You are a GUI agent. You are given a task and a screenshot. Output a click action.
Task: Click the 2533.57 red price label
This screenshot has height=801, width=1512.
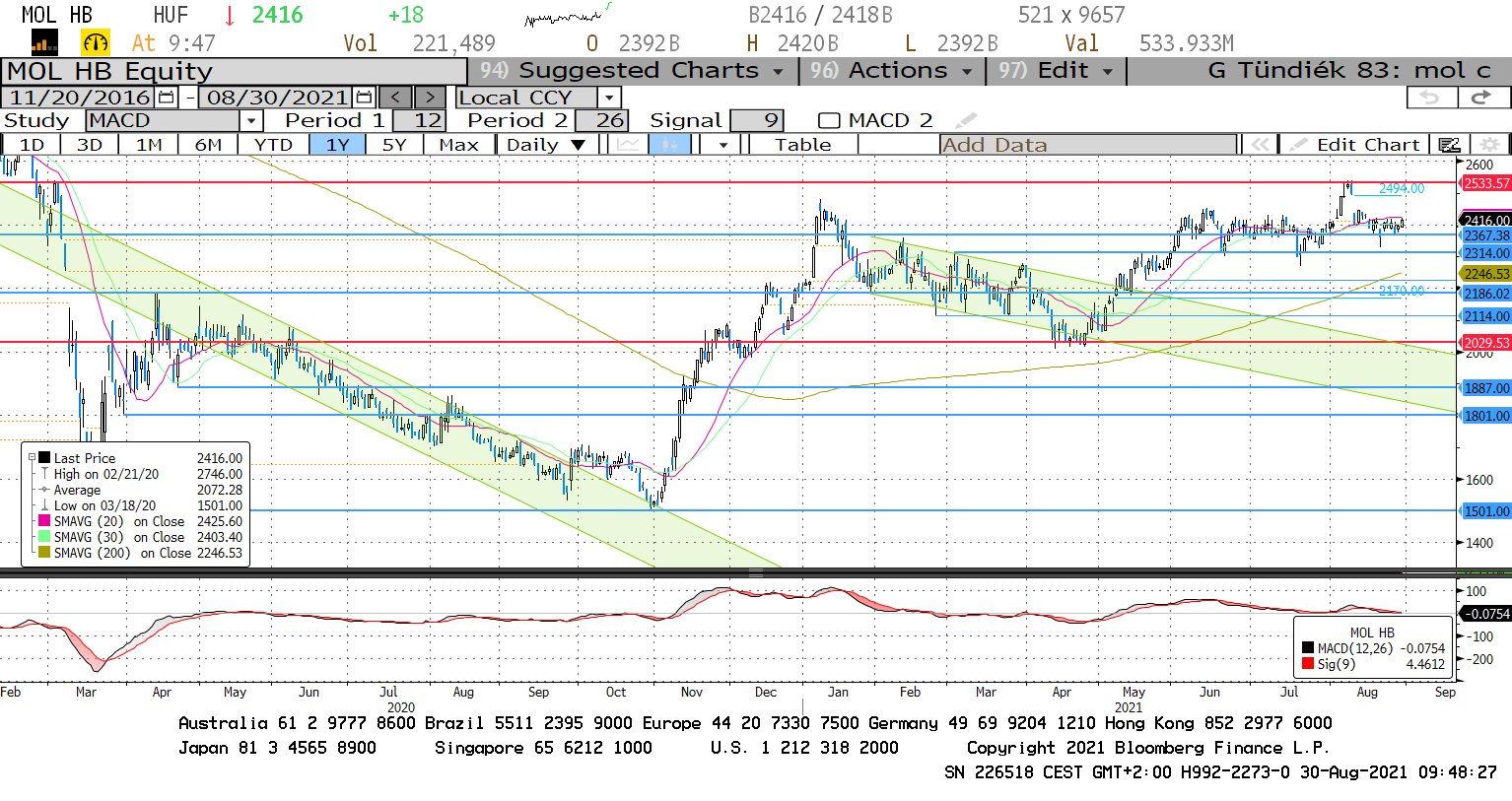[1485, 183]
